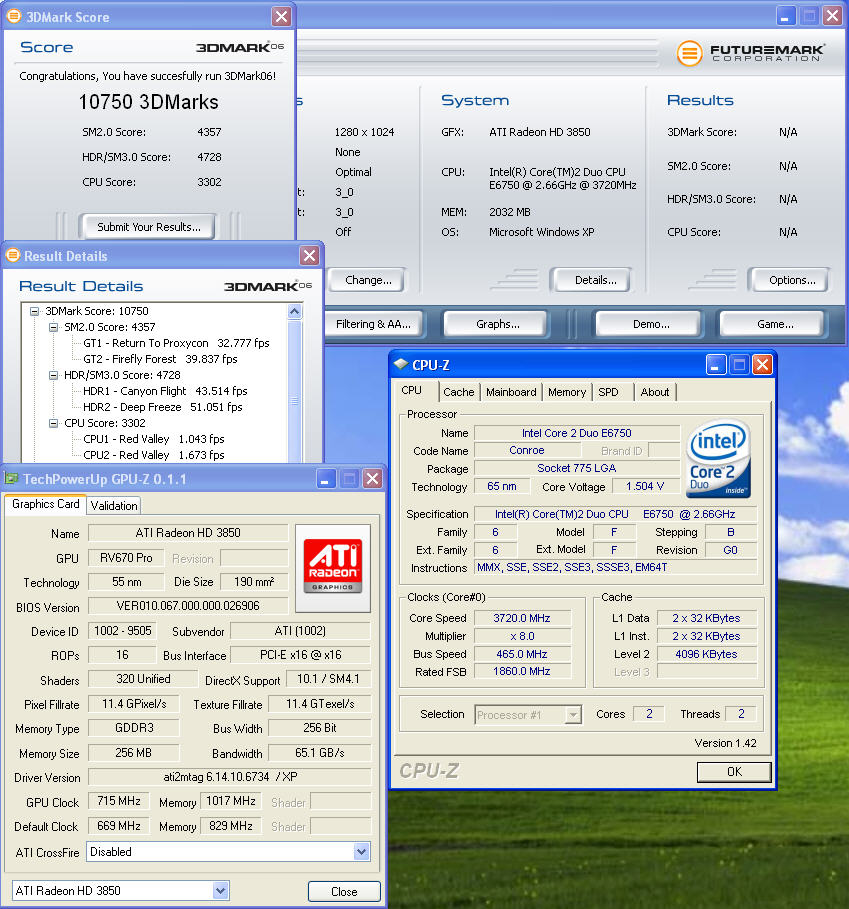The image size is (849, 909).
Task: Open the Processor #1 selection dropdown
Action: pos(573,715)
